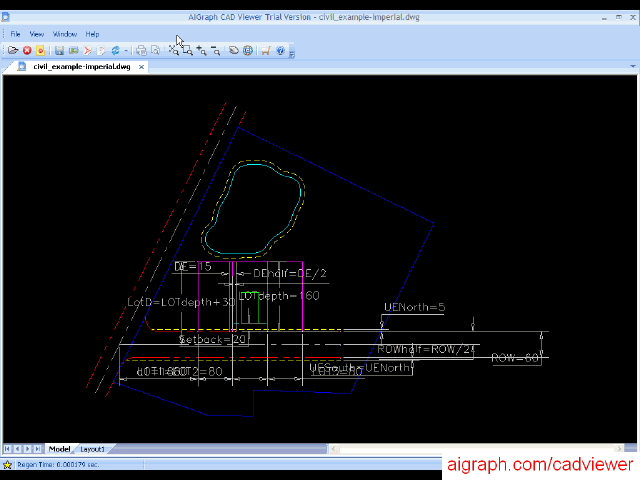640x480 pixels.
Task: Open the File menu
Action: 16,34
